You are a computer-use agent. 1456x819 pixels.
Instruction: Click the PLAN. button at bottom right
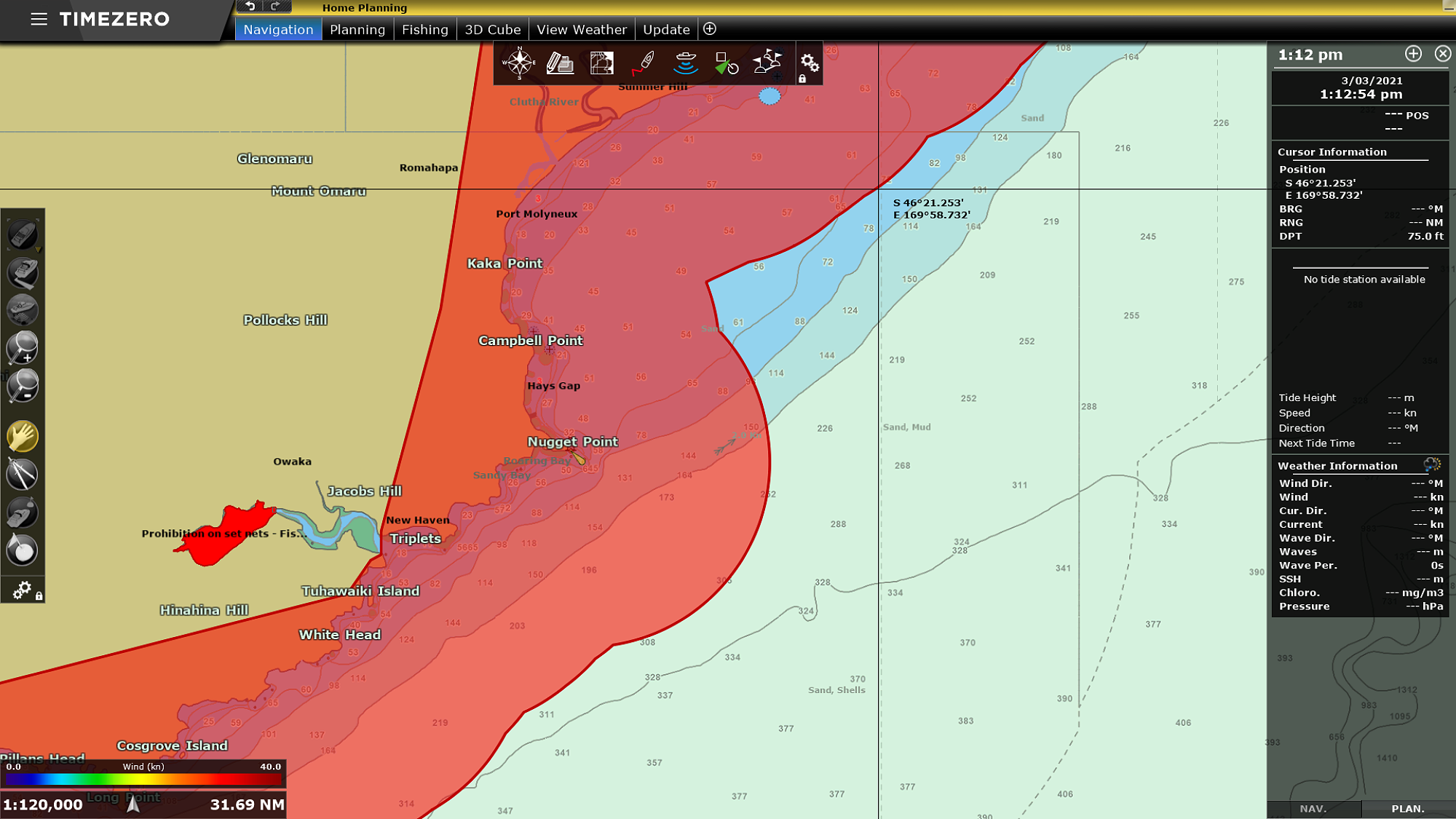click(1407, 809)
